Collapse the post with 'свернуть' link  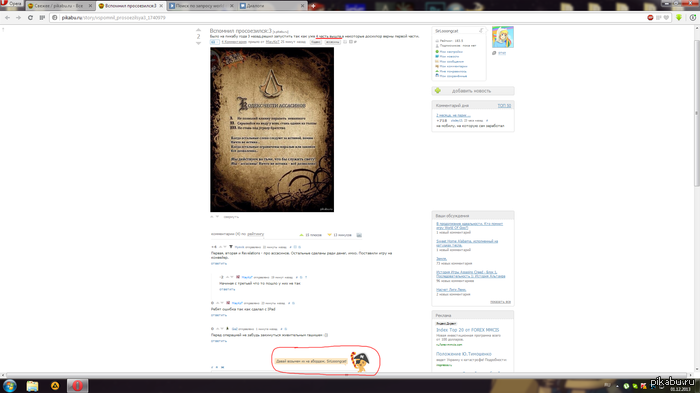[x=231, y=217]
